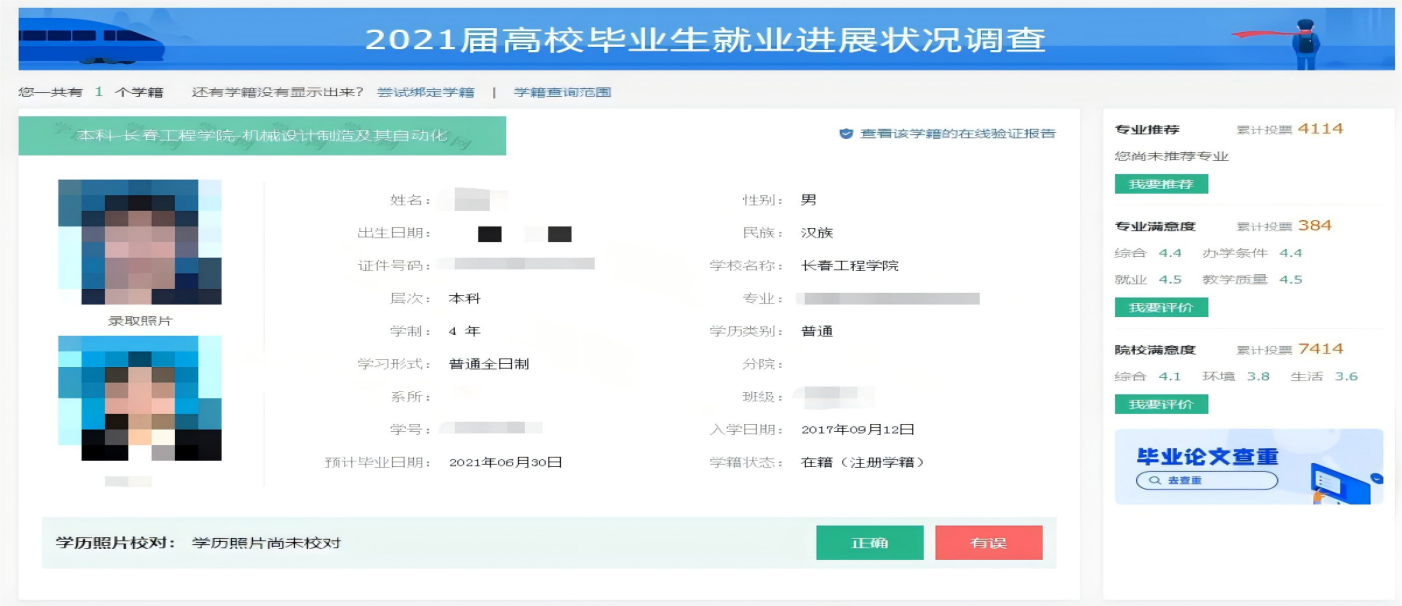Open the 录取照片 thumbnail image
Screen dimensions: 1402x606
click(x=139, y=242)
